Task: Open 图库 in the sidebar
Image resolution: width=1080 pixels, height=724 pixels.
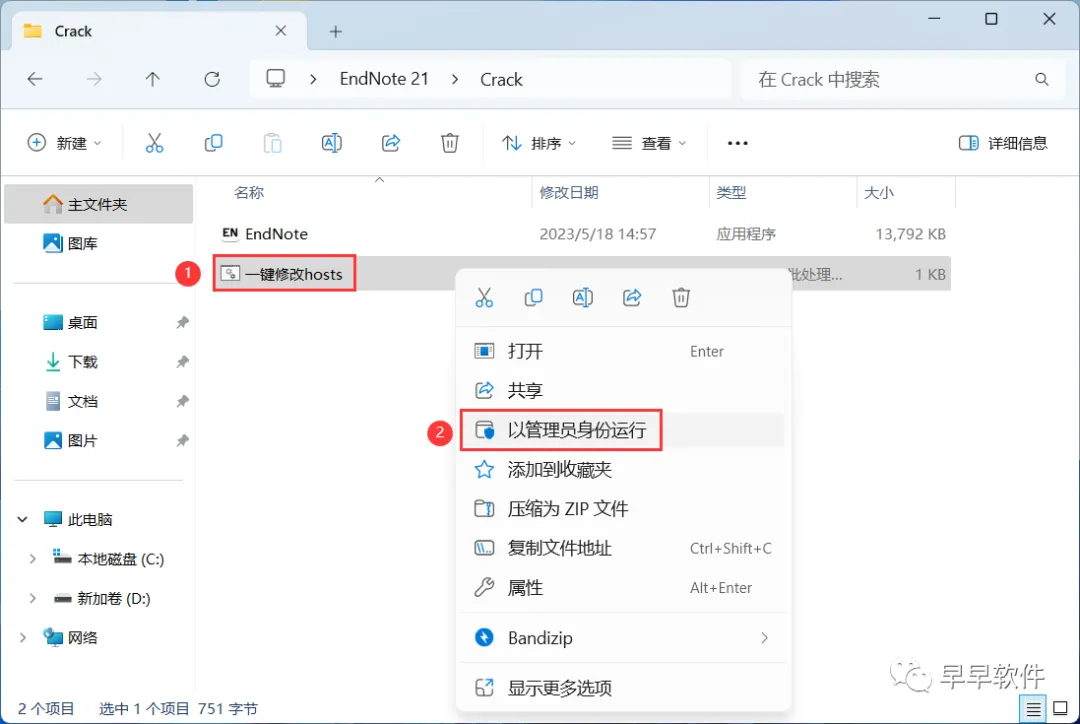Action: (x=98, y=243)
